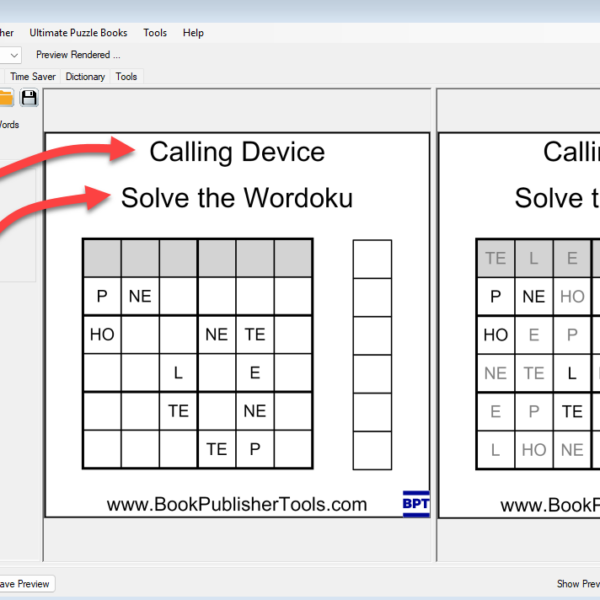This screenshot has height=600, width=600.
Task: Open the Help menu
Action: (193, 33)
